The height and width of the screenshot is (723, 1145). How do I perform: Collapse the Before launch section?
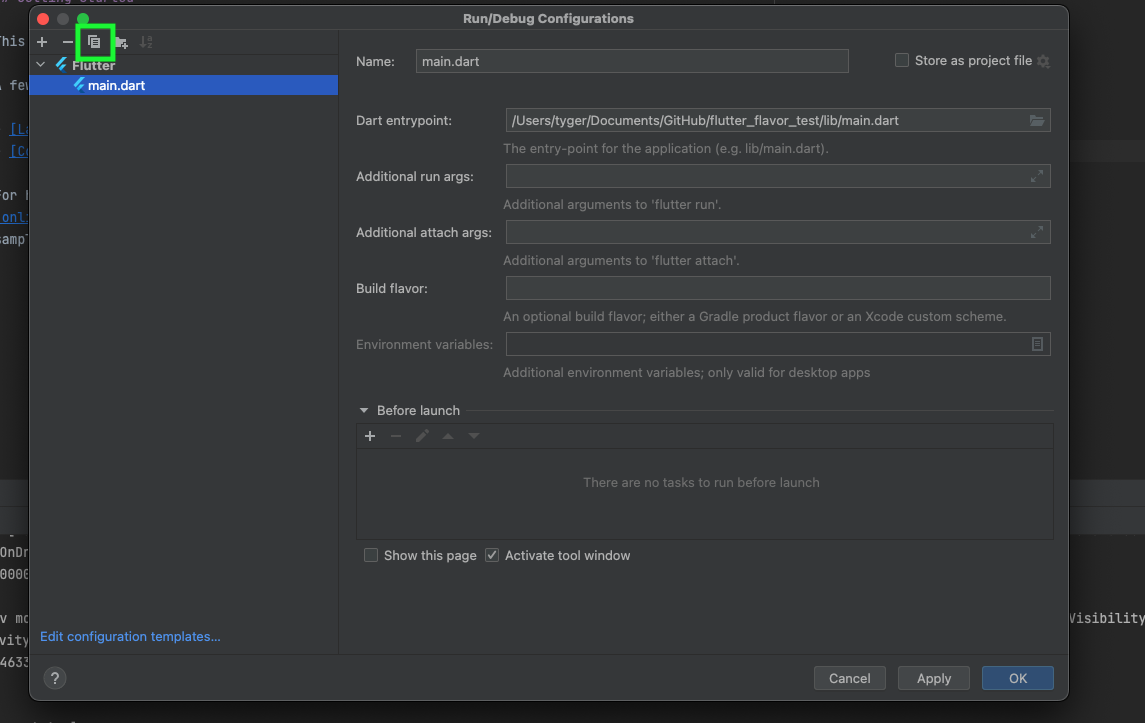click(364, 410)
